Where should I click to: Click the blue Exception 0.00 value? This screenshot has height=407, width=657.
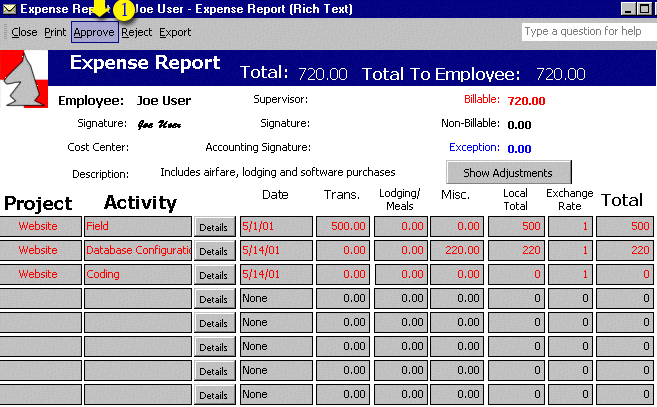pos(519,149)
